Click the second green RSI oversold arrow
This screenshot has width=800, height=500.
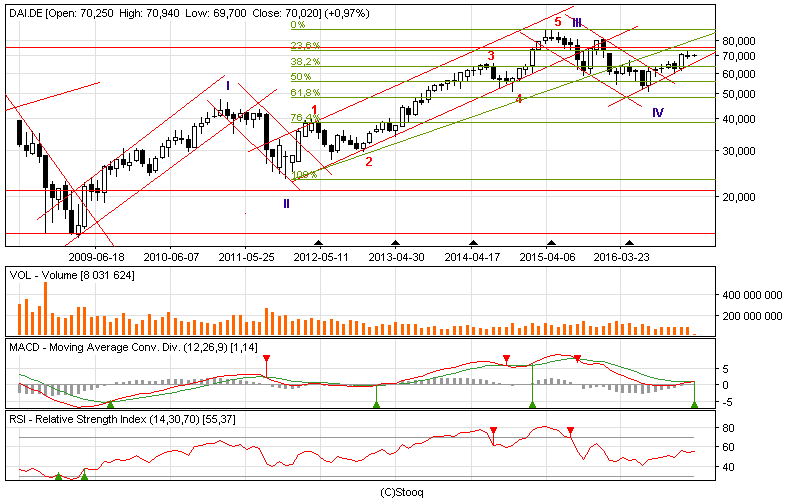pos(85,476)
